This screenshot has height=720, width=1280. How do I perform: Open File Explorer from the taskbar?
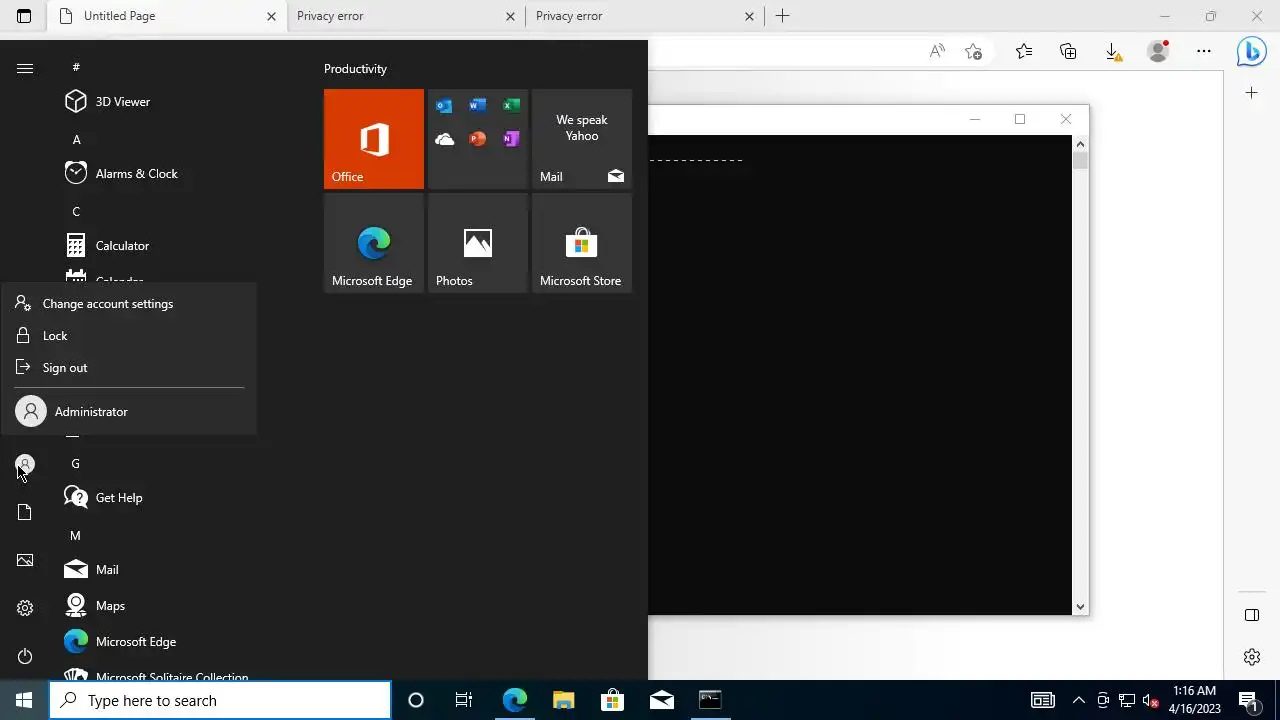click(563, 700)
